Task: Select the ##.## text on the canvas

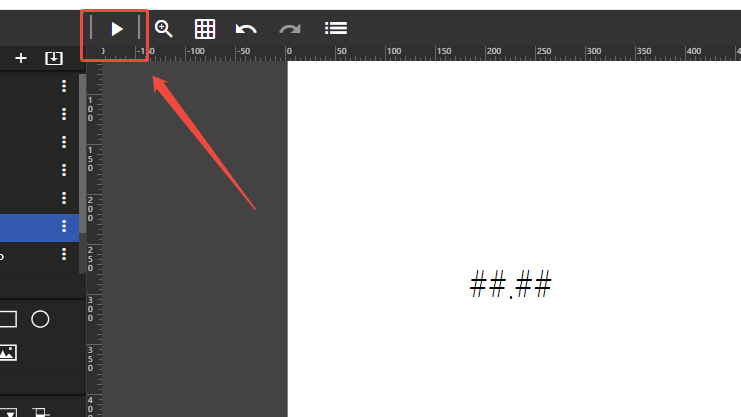Action: pos(510,284)
